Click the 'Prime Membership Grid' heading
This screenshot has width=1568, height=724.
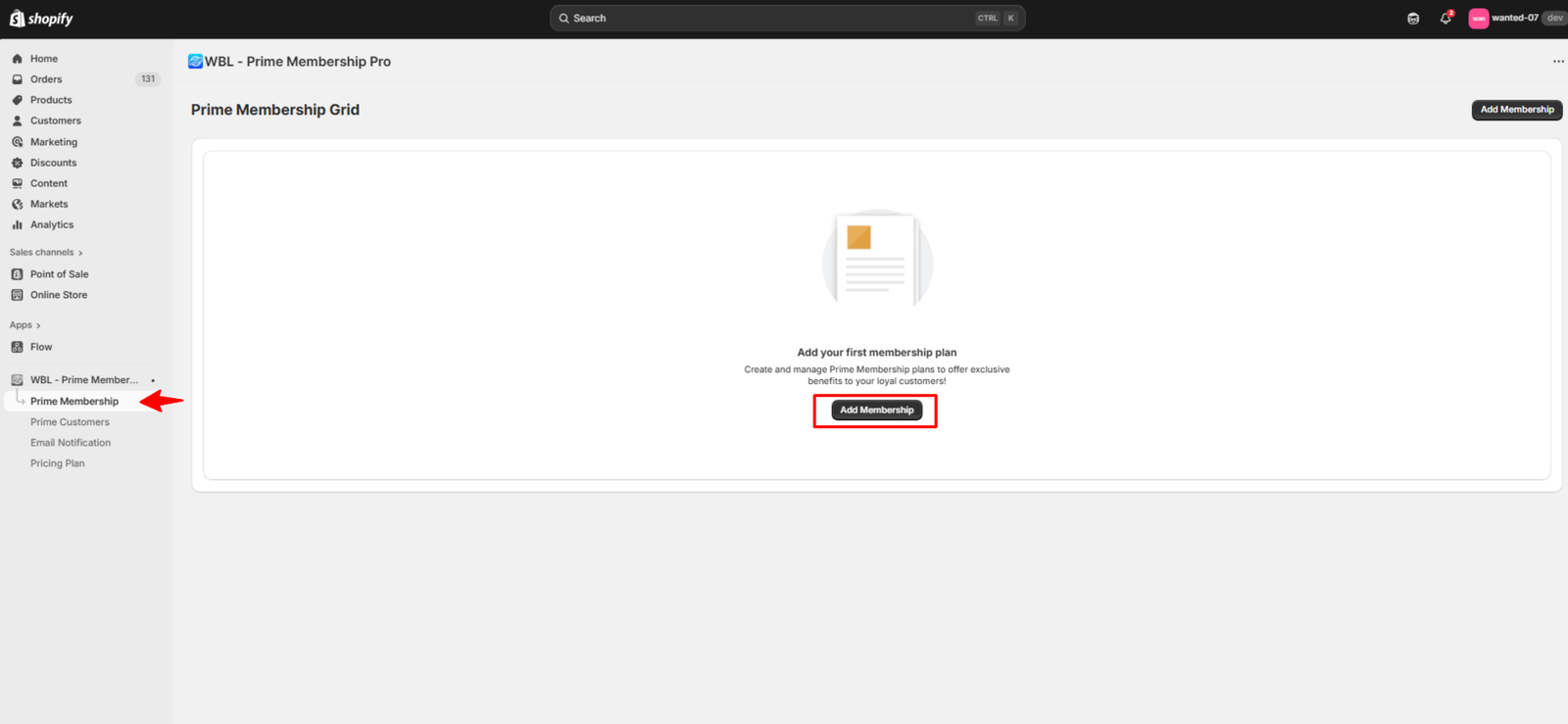275,110
